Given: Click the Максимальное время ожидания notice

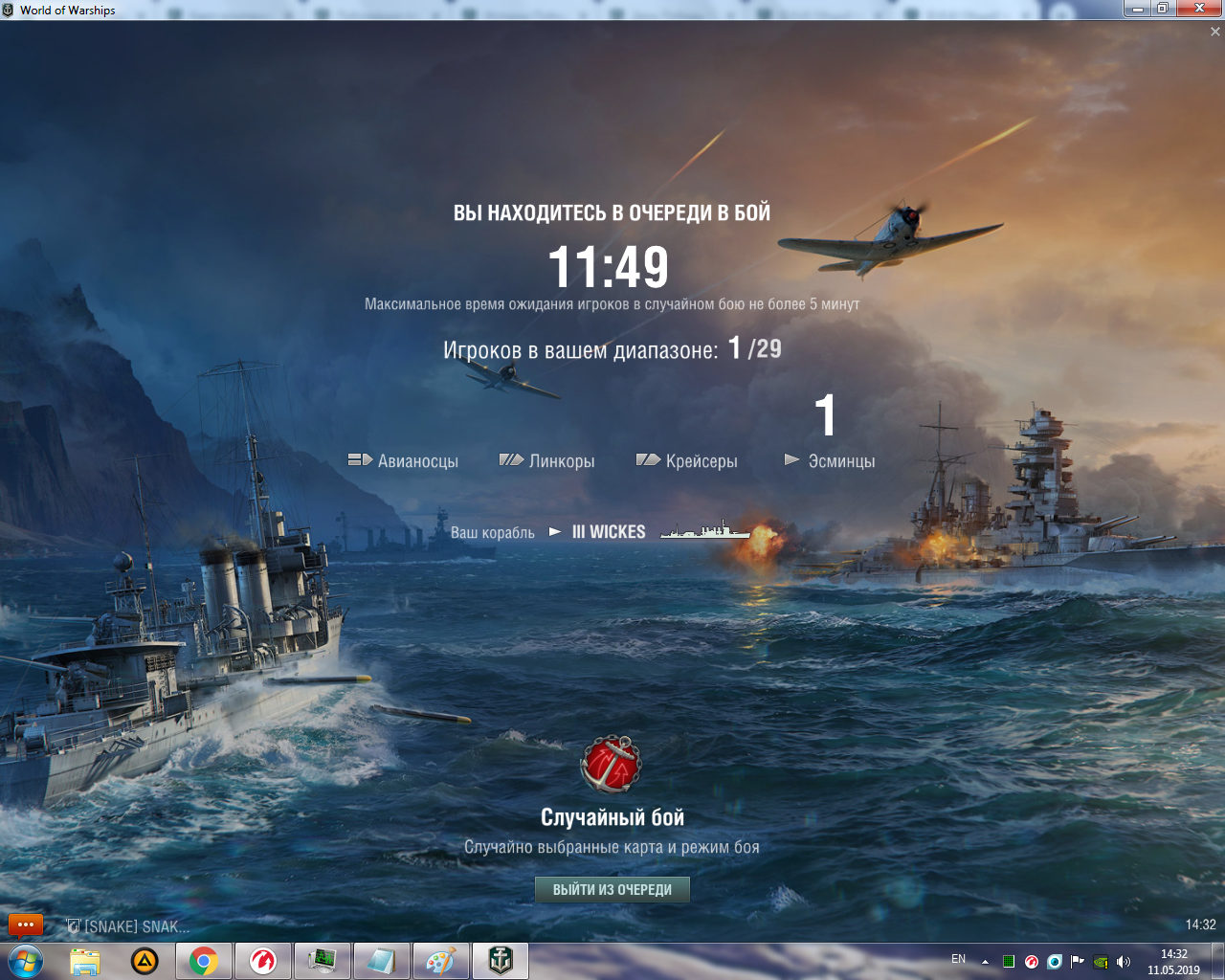Looking at the screenshot, I should pos(612,304).
